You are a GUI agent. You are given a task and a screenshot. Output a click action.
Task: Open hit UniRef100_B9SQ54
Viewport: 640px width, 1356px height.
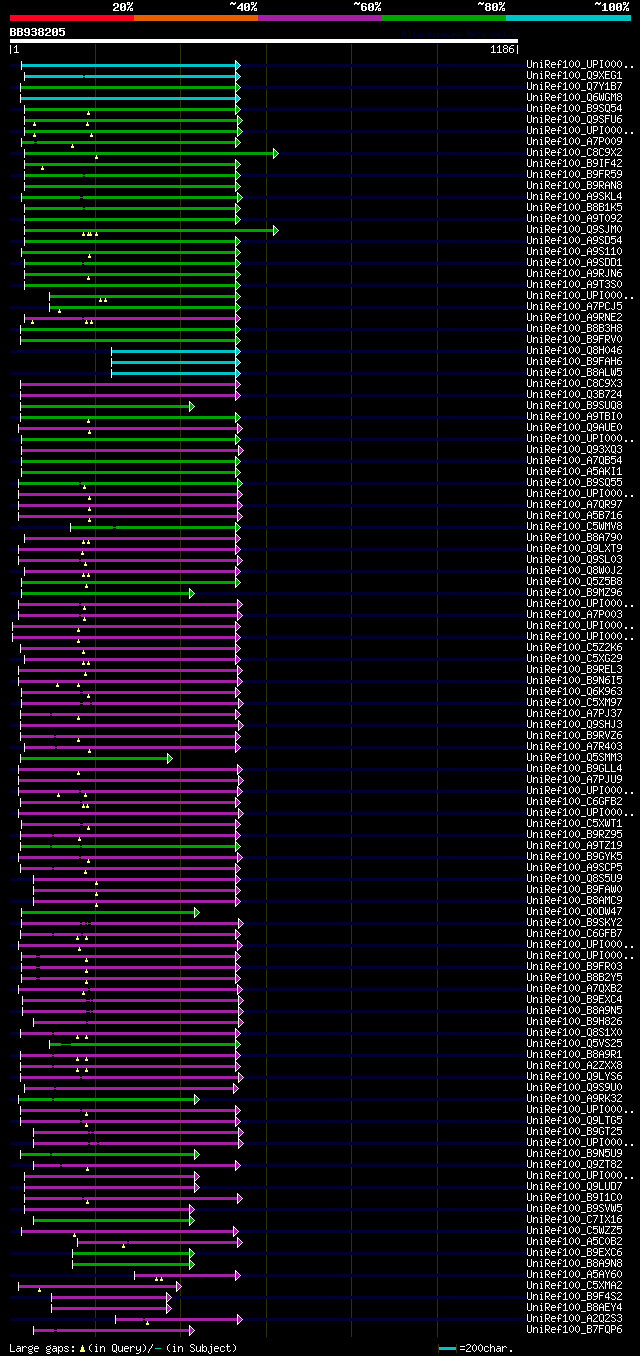574,109
